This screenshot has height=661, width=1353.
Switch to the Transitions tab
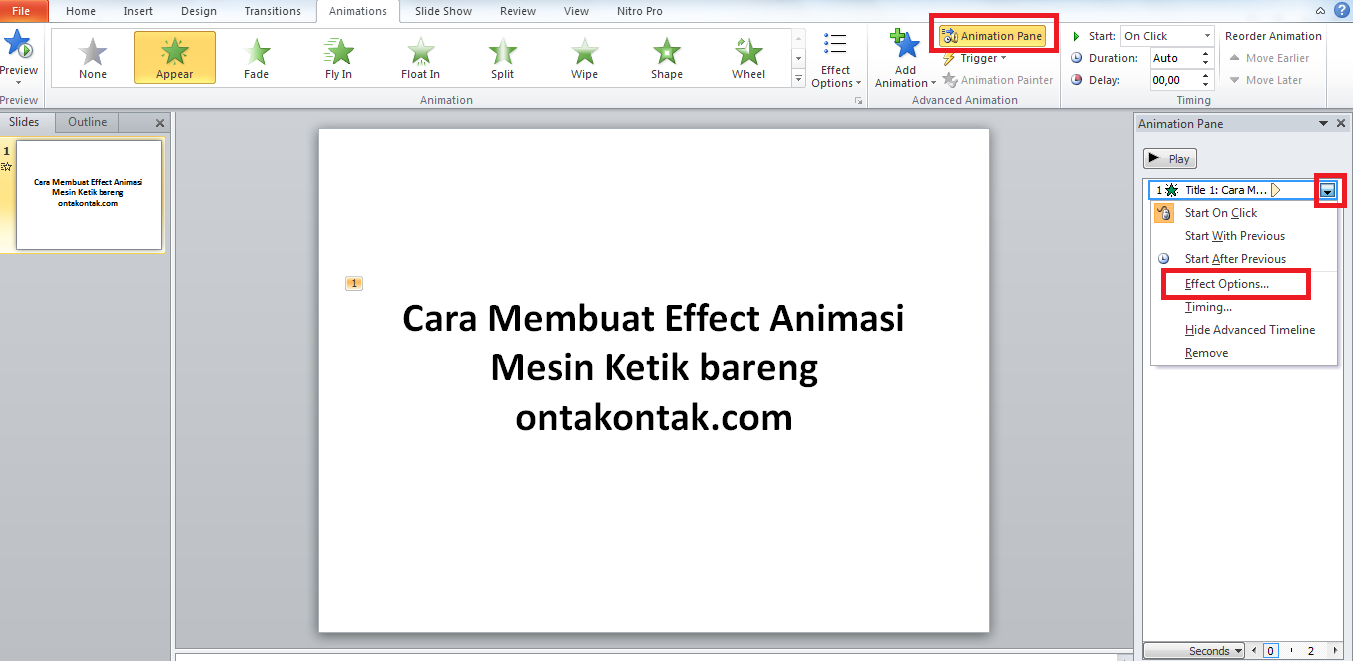[x=272, y=11]
